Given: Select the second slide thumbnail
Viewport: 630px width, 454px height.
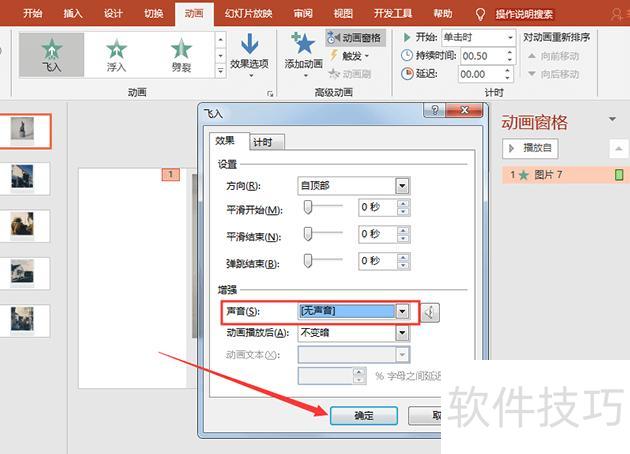Looking at the screenshot, I should [25, 178].
